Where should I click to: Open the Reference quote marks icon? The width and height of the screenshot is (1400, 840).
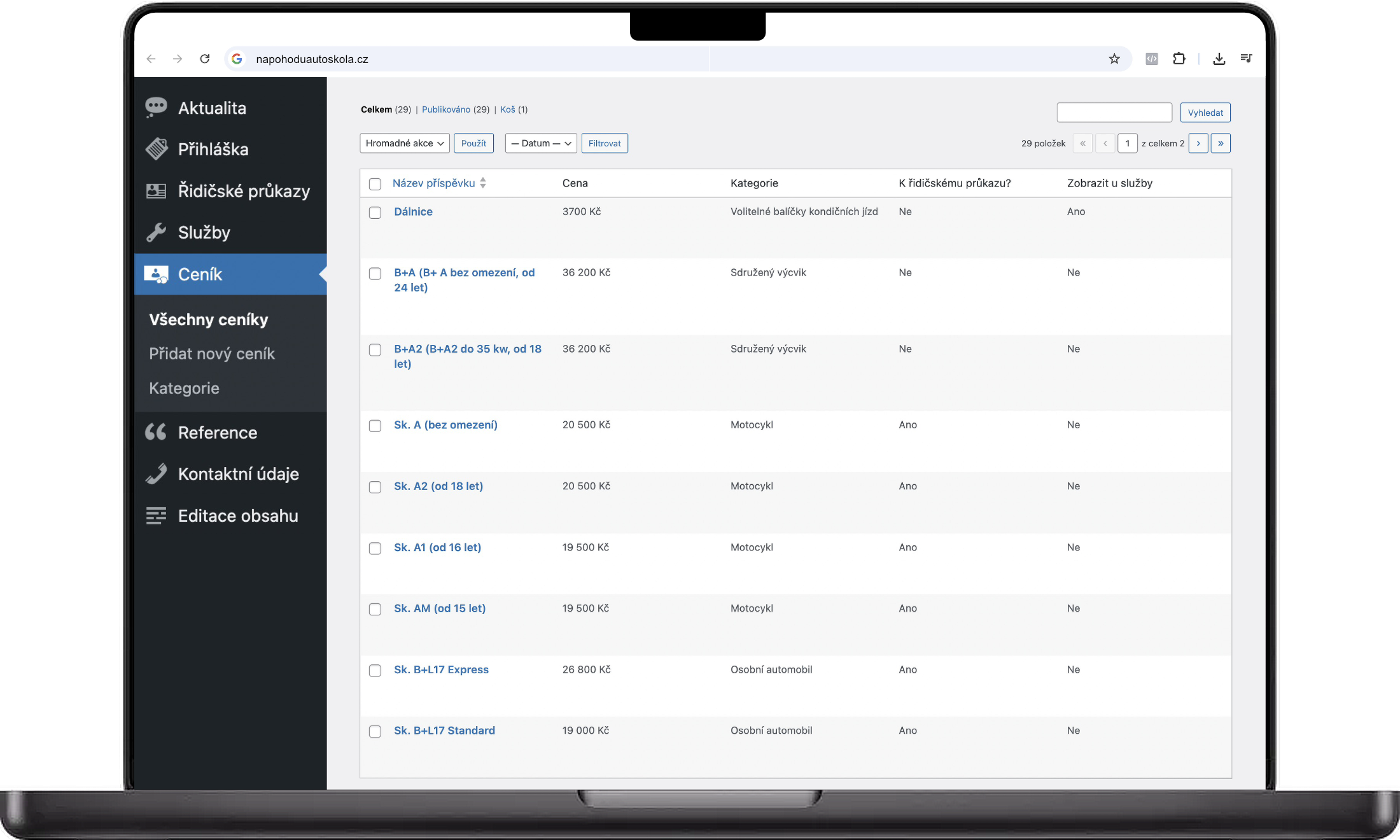pyautogui.click(x=156, y=432)
